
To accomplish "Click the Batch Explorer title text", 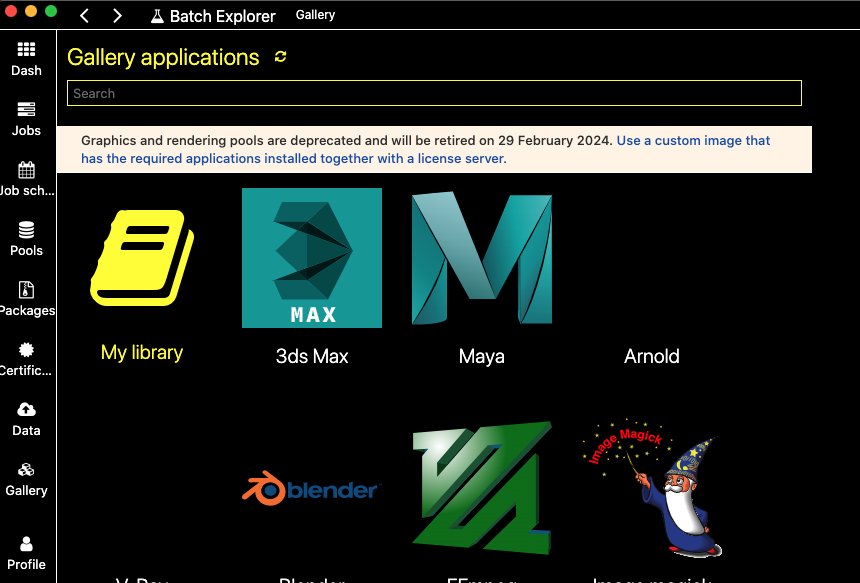I will 222,16.
